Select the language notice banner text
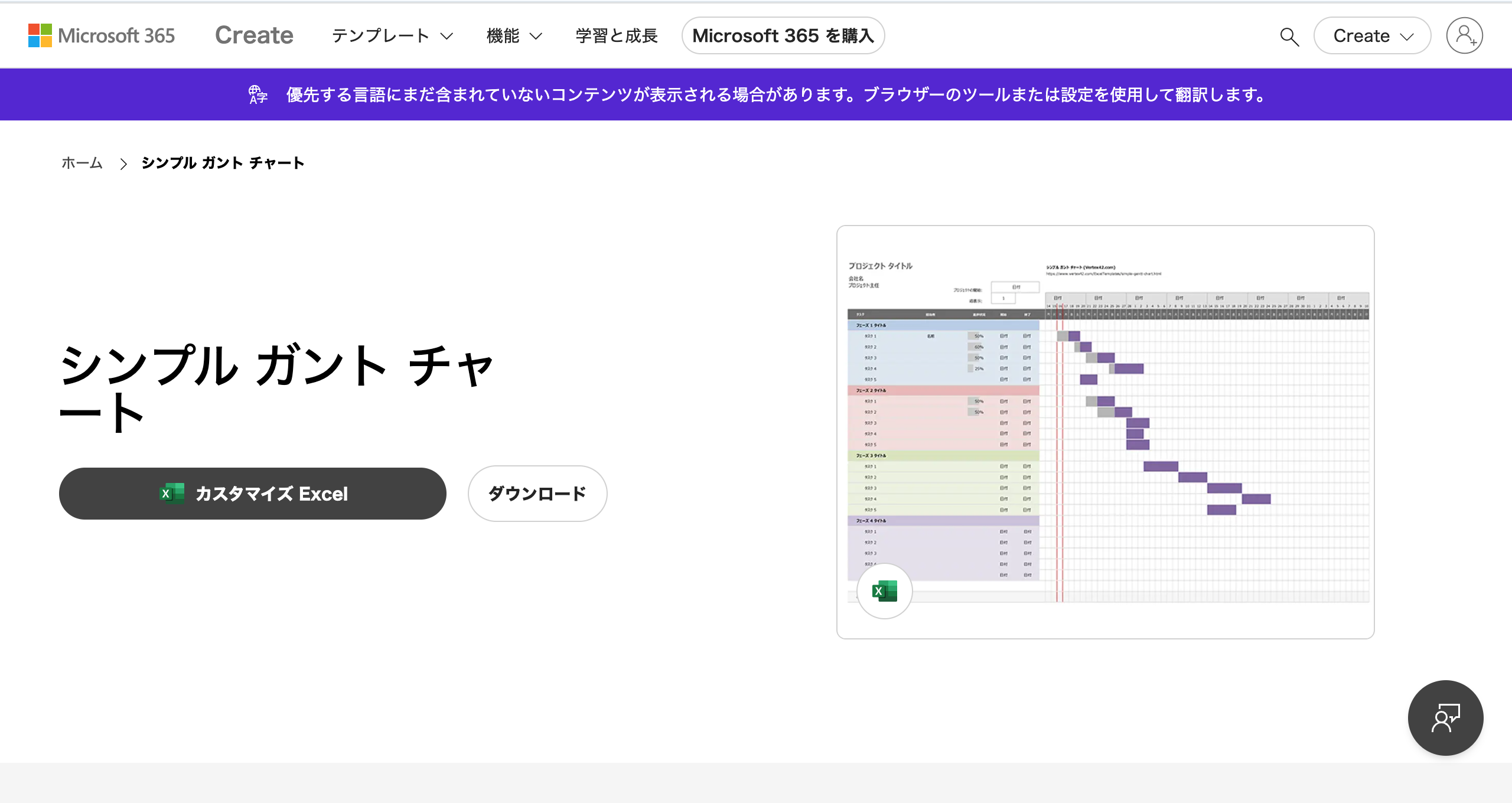Viewport: 1512px width, 803px height. pos(776,94)
